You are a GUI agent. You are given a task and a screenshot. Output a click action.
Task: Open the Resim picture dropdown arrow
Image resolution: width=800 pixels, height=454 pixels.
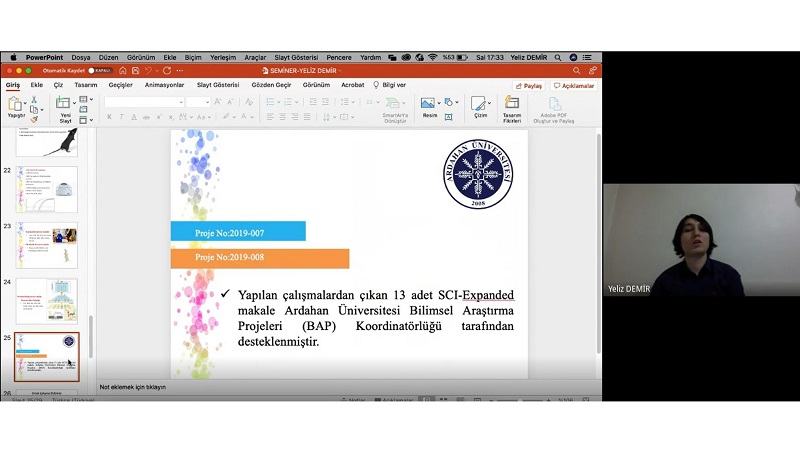point(438,103)
